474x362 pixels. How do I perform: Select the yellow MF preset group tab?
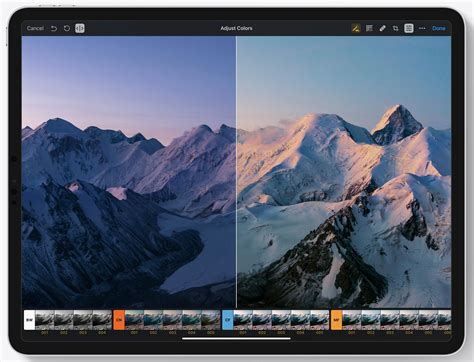point(336,320)
